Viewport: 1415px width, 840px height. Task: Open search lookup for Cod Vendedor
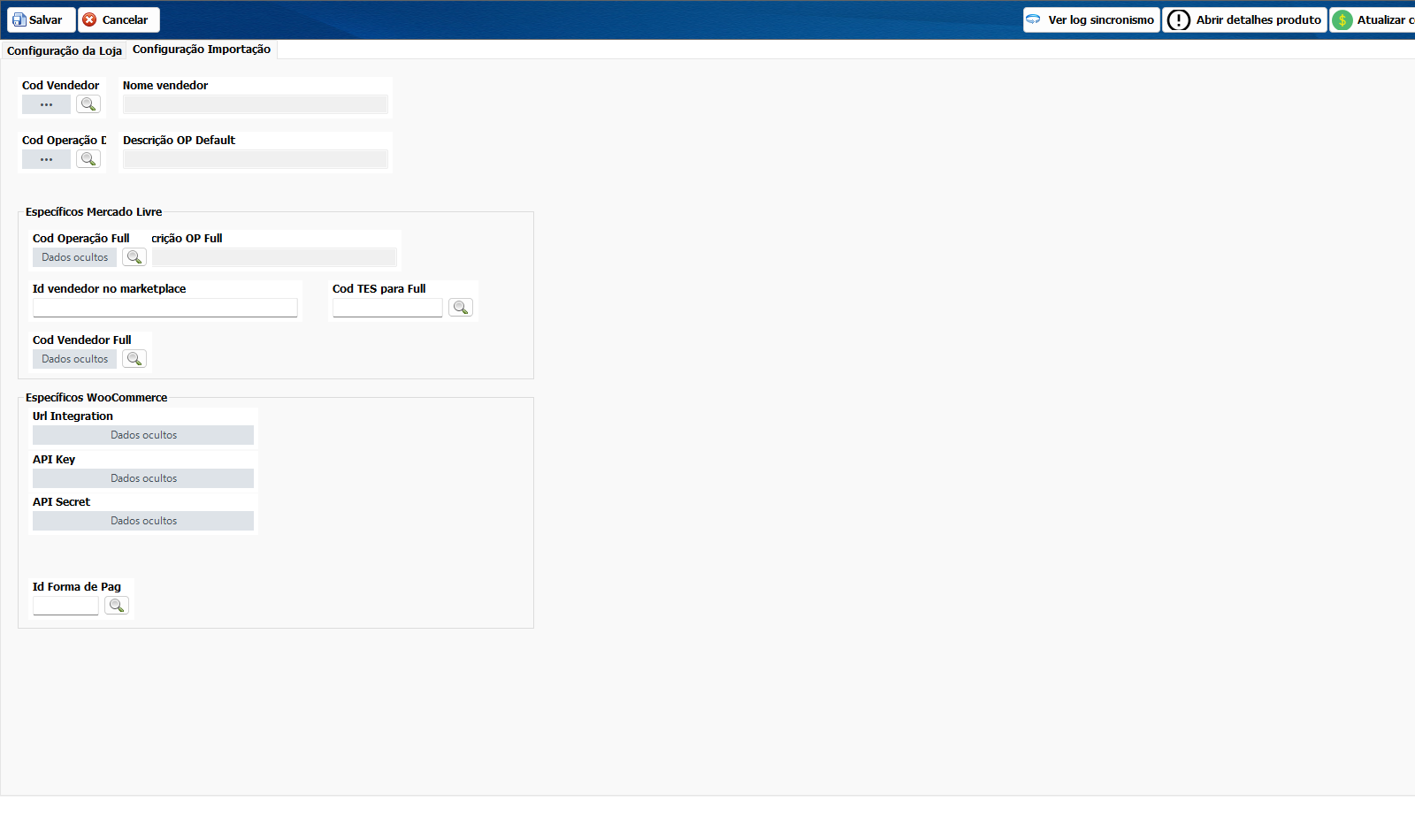[x=88, y=104]
